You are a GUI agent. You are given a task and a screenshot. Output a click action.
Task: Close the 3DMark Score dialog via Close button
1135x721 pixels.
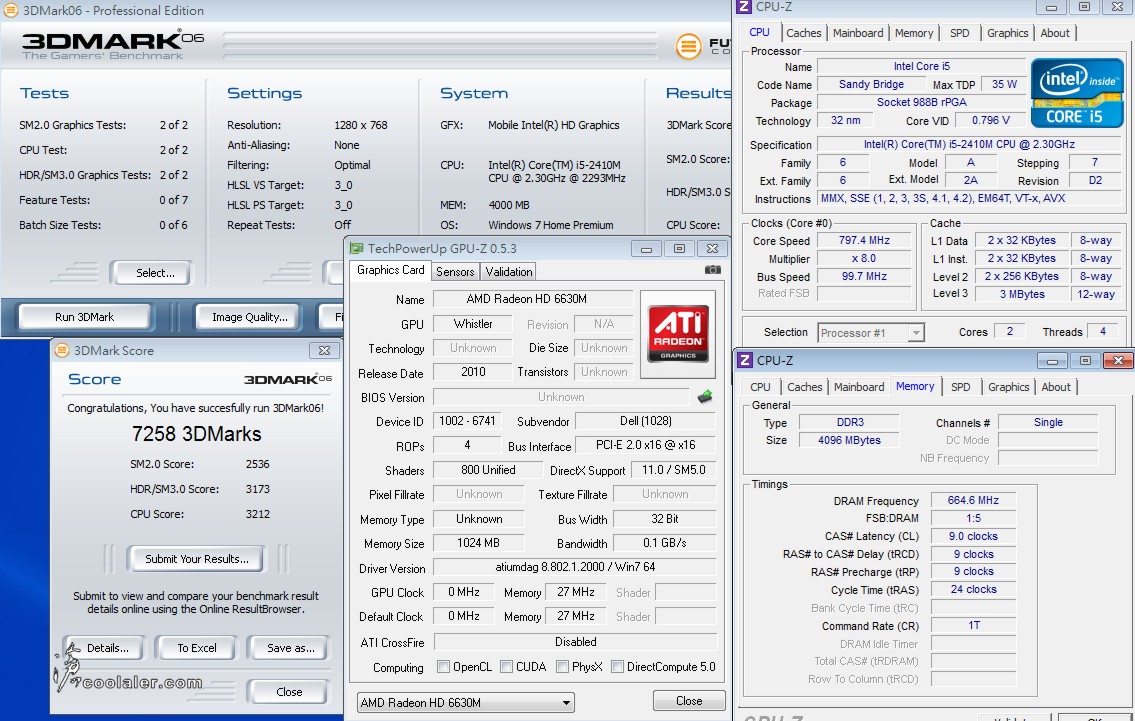point(289,691)
